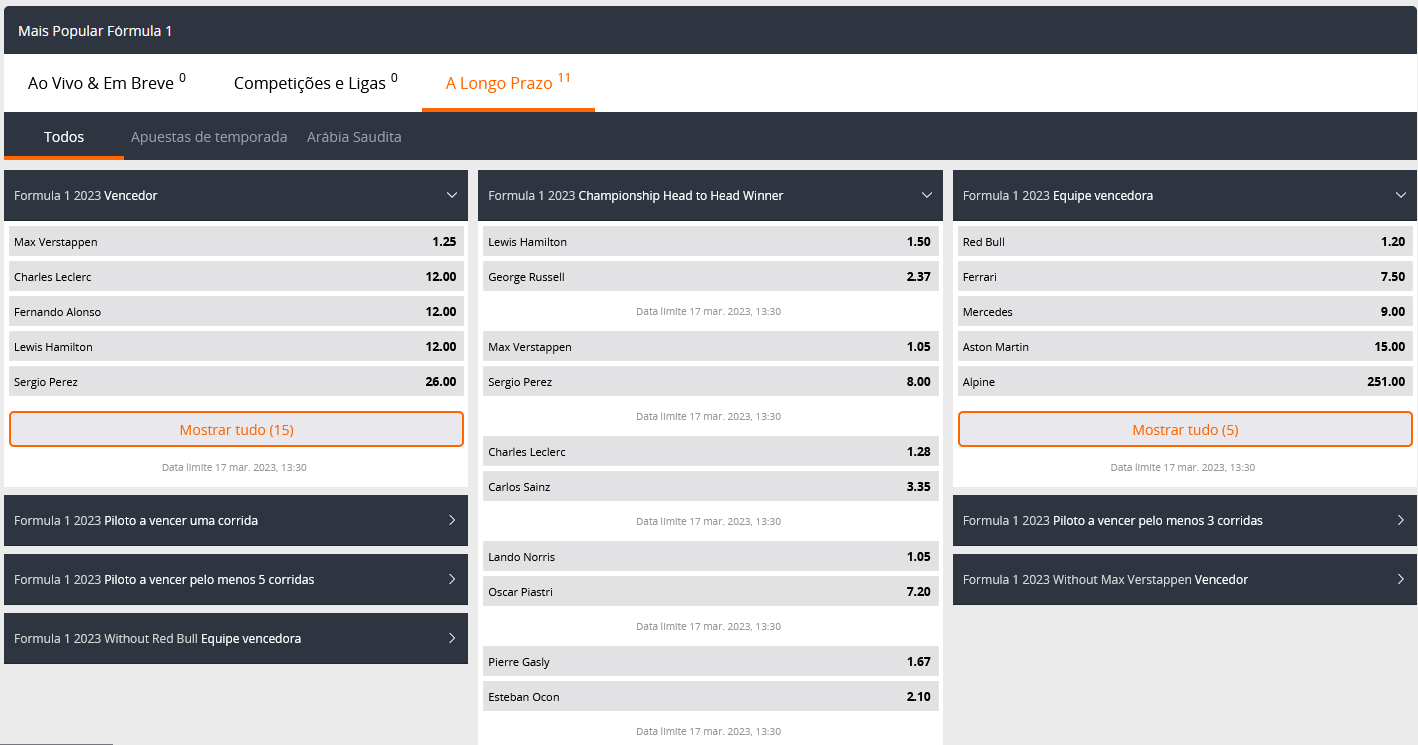Bet on Max Verstappen at 1.25
1418x745 pixels.
click(236, 242)
